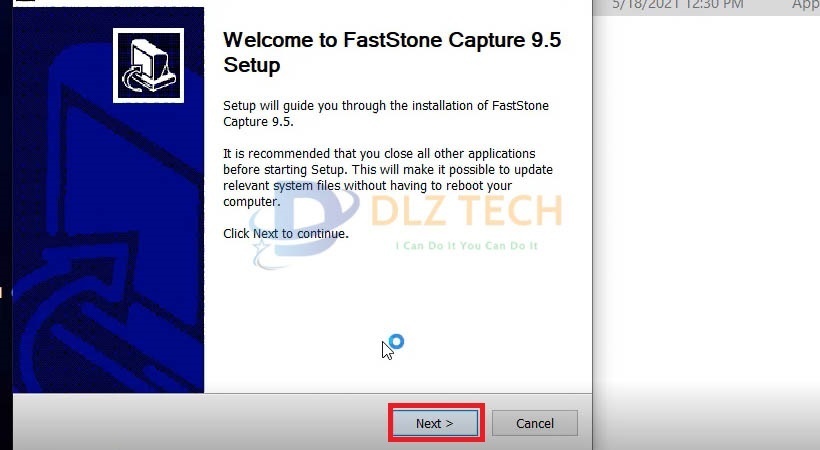
Task: Click 'I Can Do It You Can Do It' tagline
Action: [x=466, y=245]
